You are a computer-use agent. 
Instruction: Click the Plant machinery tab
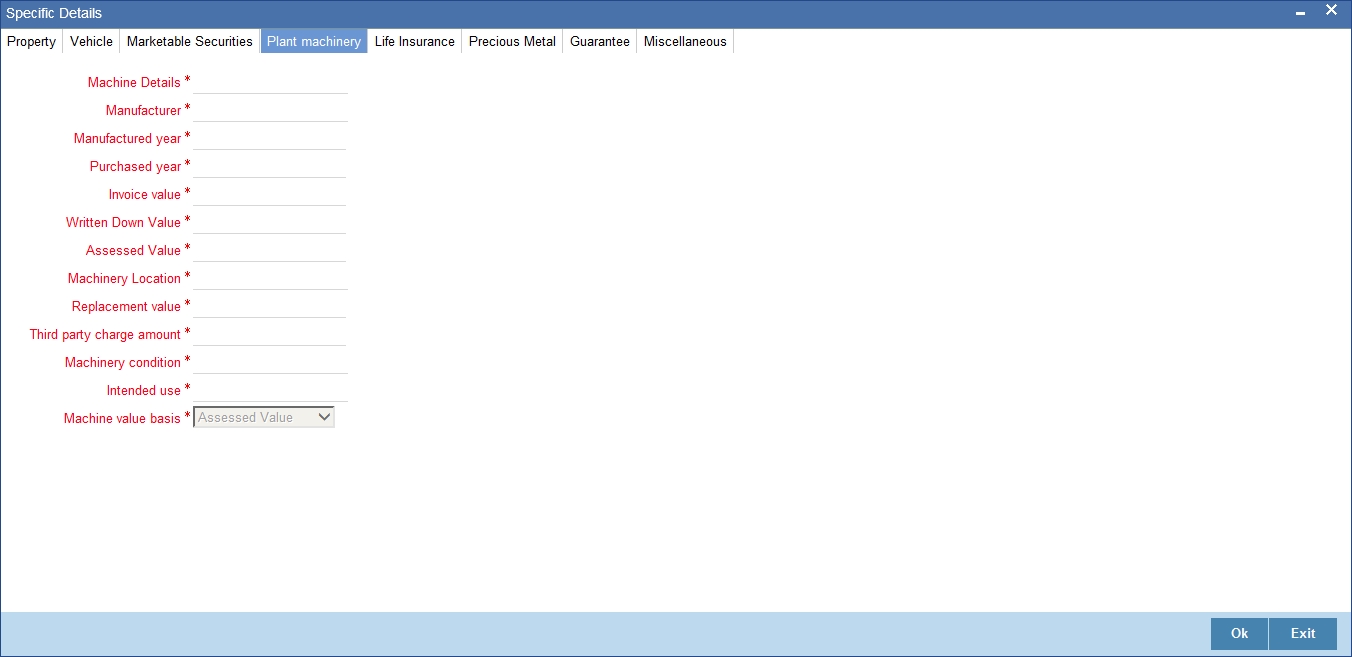tap(314, 41)
